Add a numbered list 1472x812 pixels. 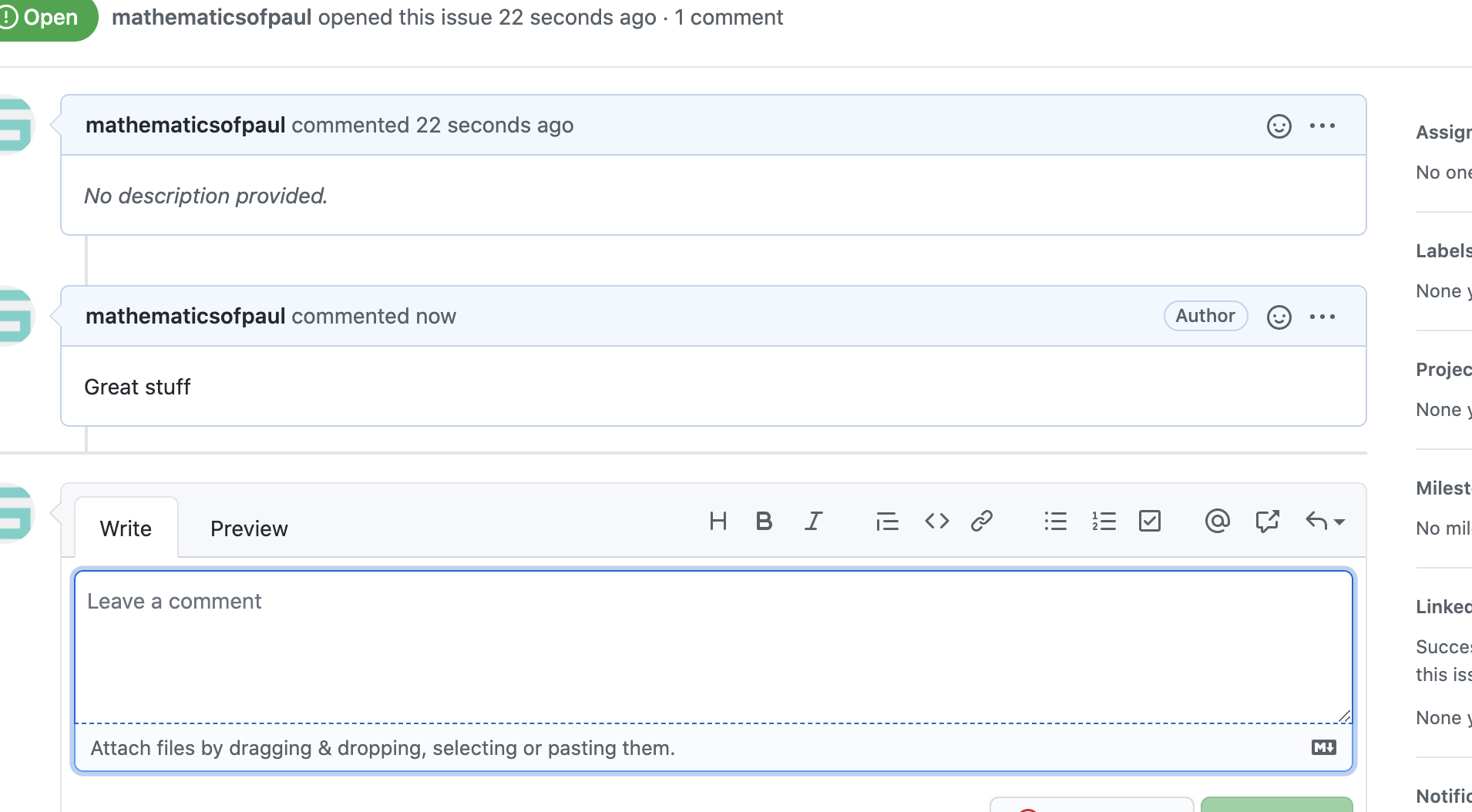coord(1104,521)
